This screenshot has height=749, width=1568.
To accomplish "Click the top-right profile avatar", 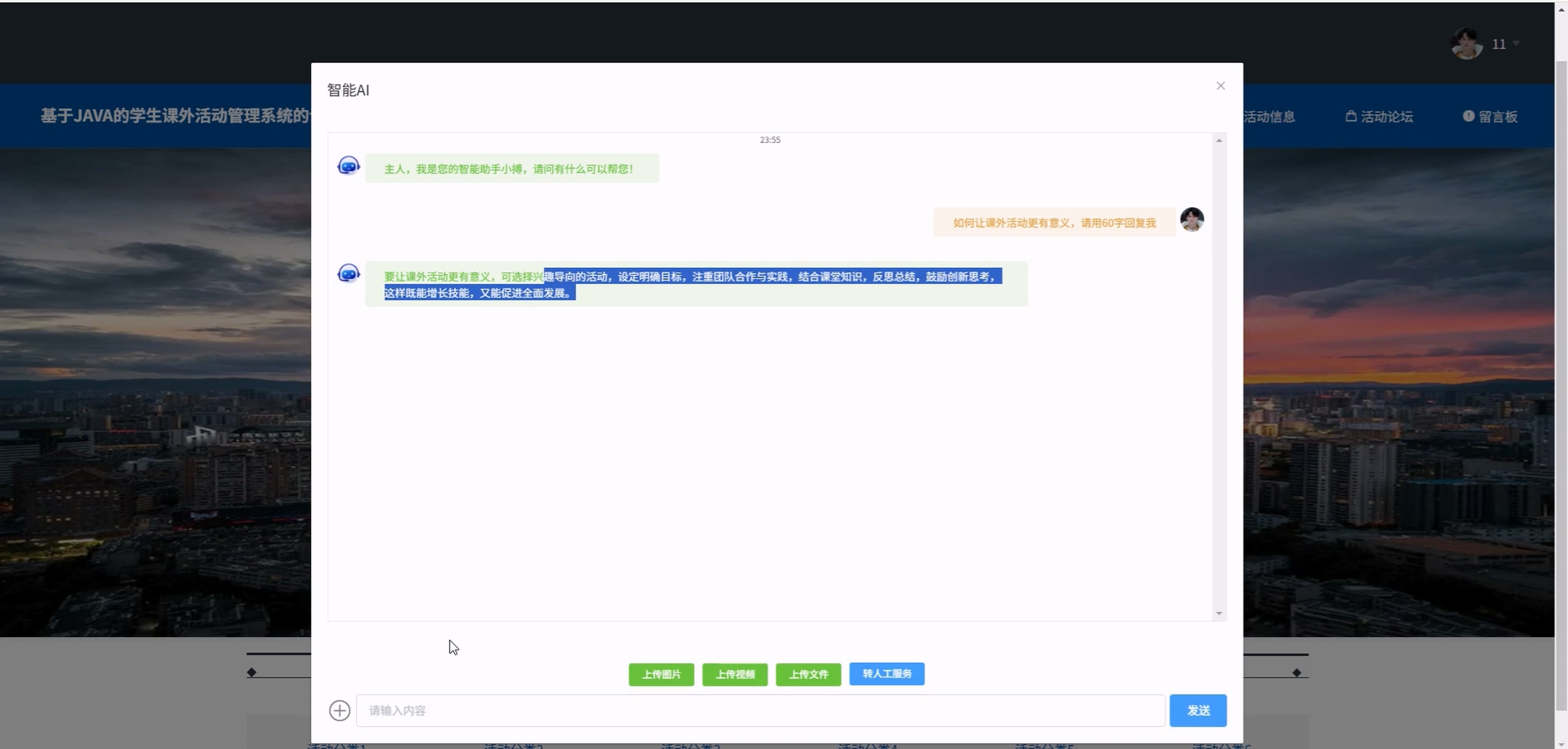I will [1466, 44].
